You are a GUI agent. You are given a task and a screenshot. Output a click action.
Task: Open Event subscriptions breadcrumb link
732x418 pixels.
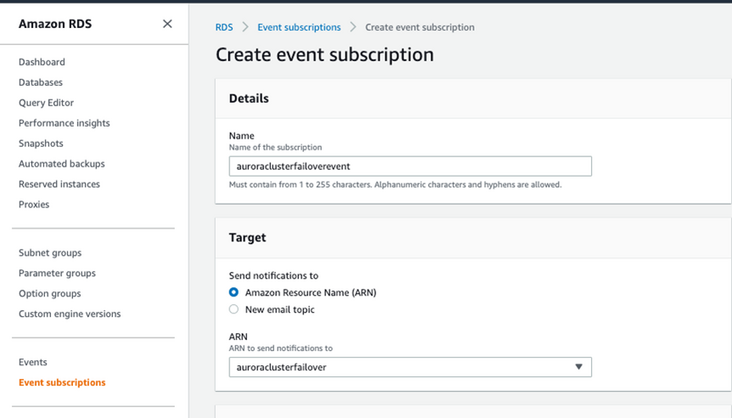[x=301, y=27]
